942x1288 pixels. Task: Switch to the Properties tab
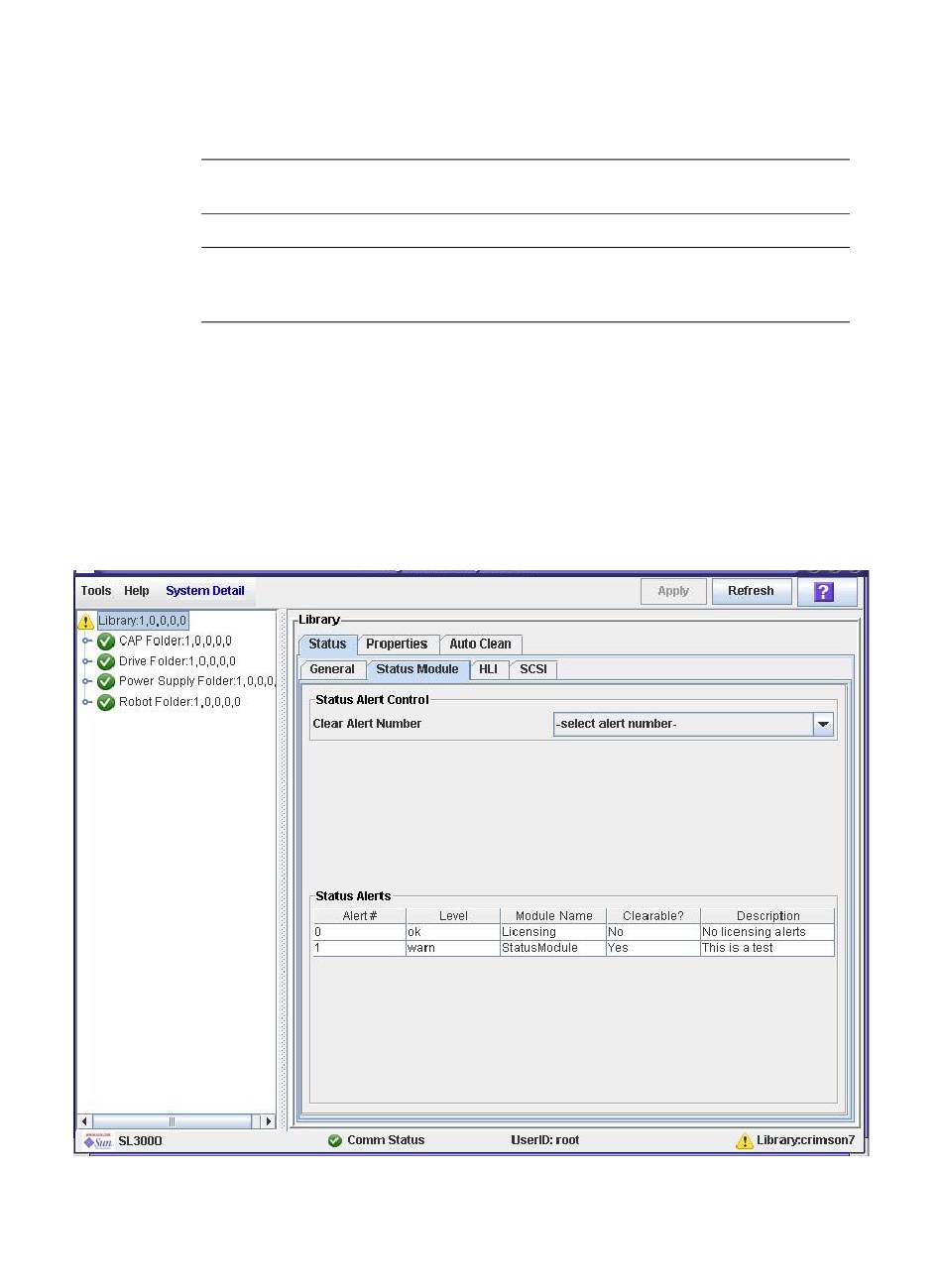tap(397, 644)
